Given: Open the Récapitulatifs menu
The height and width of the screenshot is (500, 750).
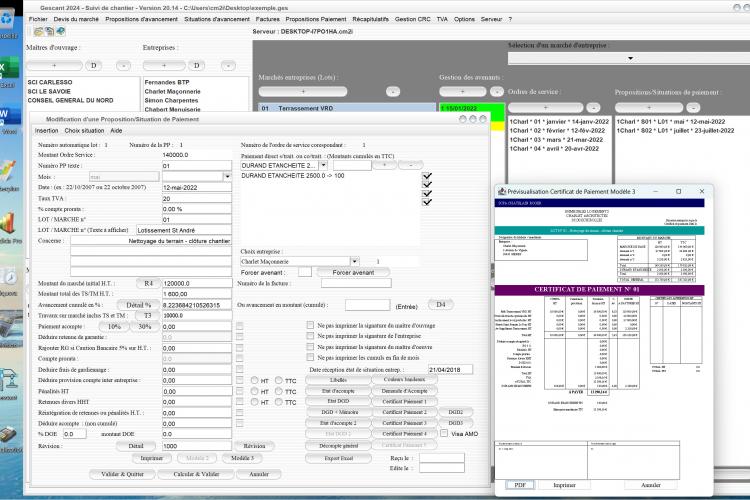Looking at the screenshot, I should (370, 19).
